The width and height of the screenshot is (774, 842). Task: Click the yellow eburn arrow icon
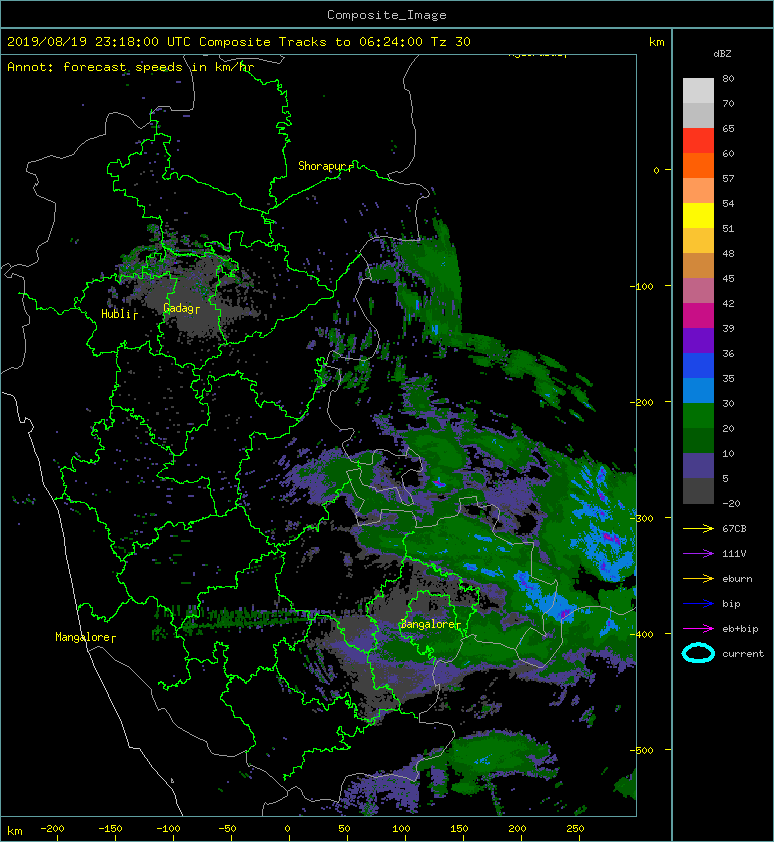[x=698, y=578]
